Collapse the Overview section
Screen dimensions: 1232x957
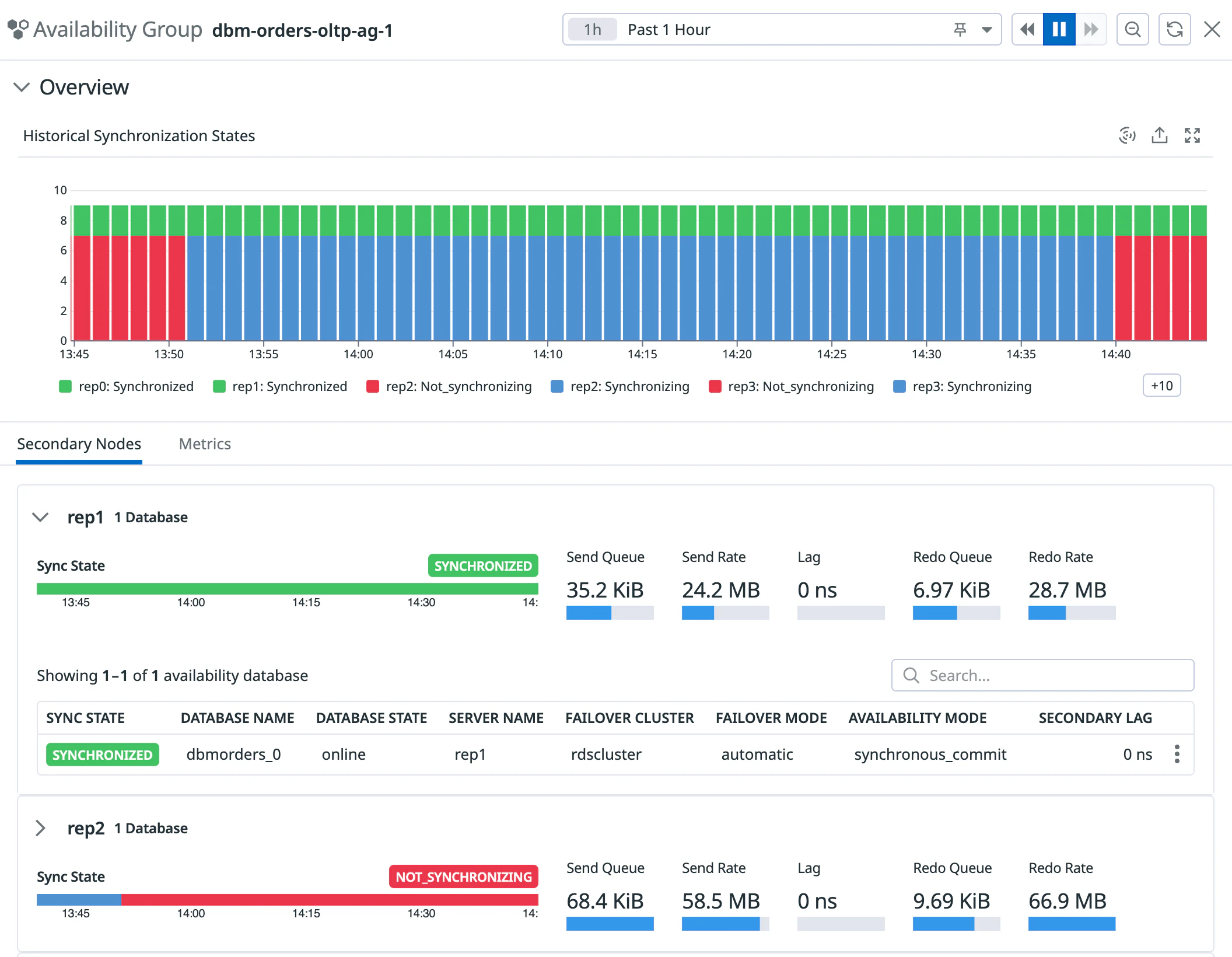tap(22, 87)
